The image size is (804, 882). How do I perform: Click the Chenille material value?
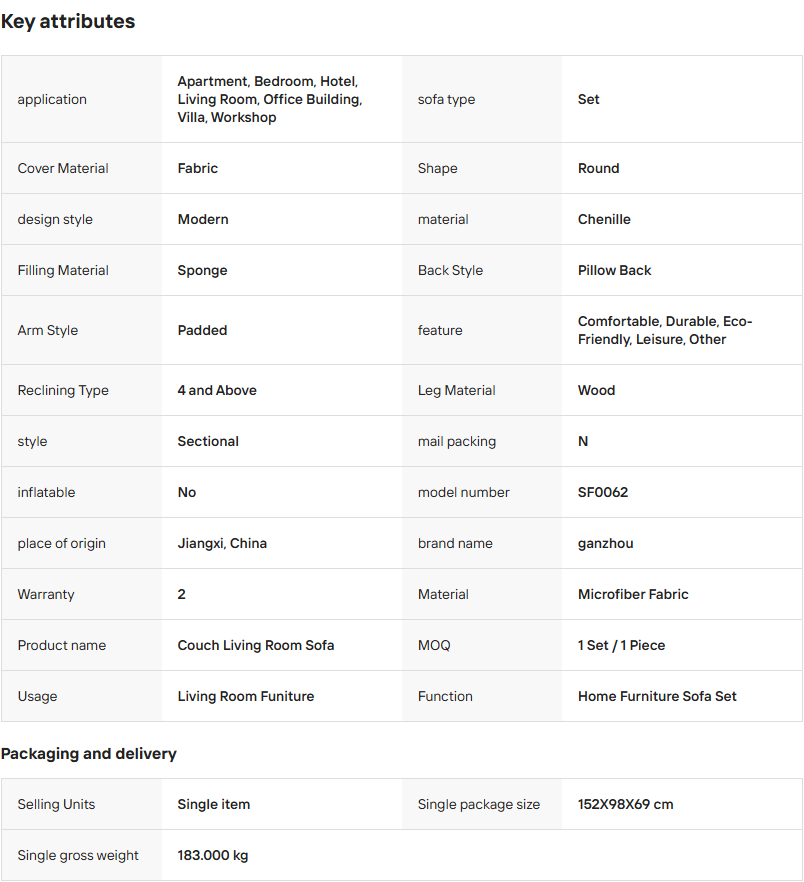(604, 219)
